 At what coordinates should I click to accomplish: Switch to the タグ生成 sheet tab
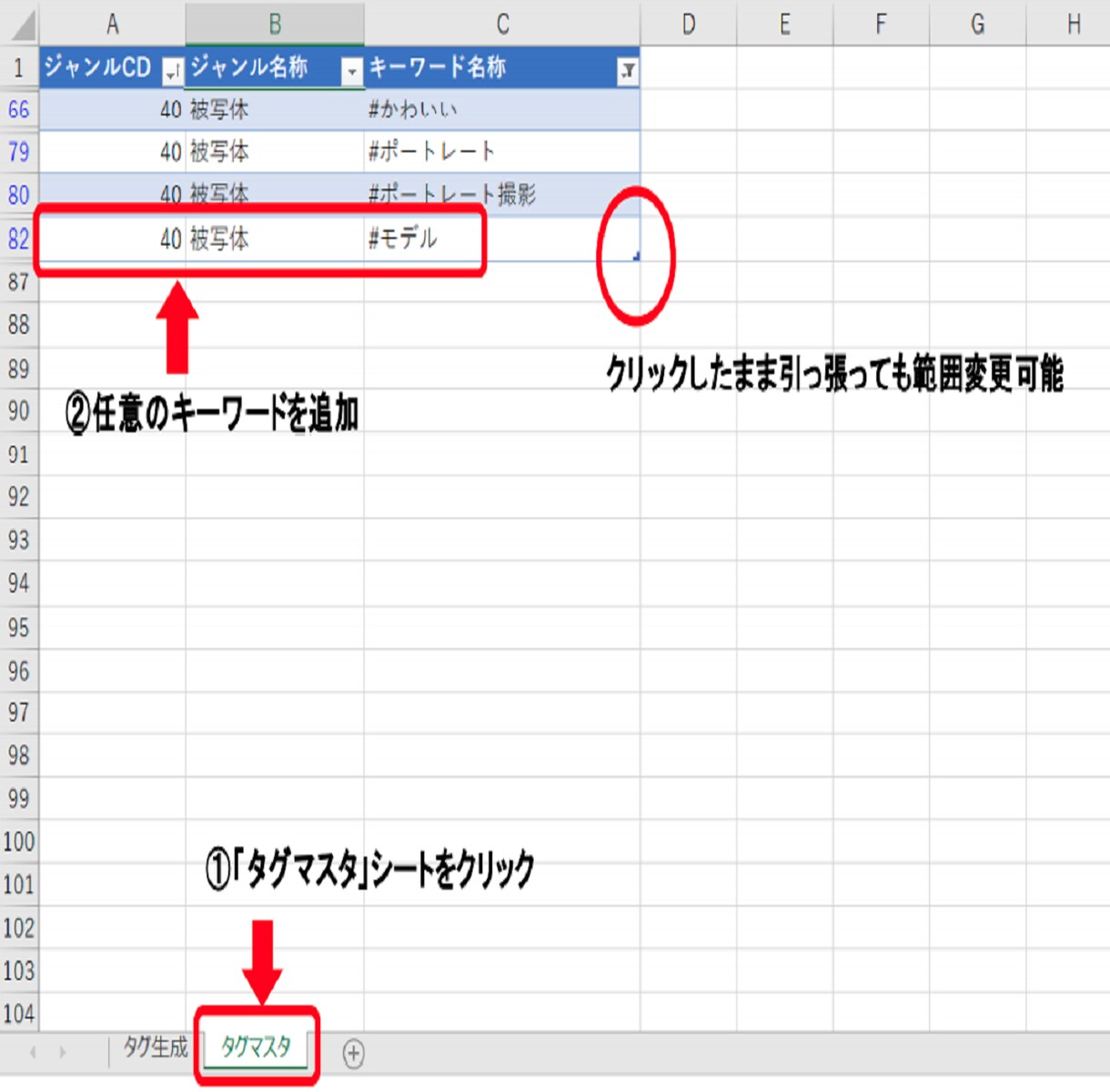pos(156,1047)
